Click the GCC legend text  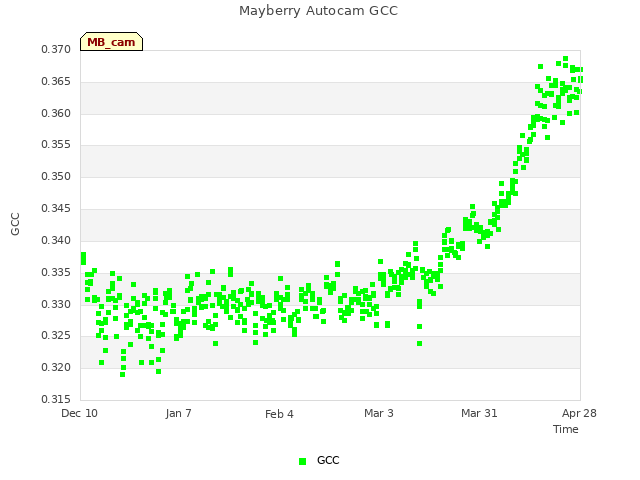pyautogui.click(x=328, y=460)
